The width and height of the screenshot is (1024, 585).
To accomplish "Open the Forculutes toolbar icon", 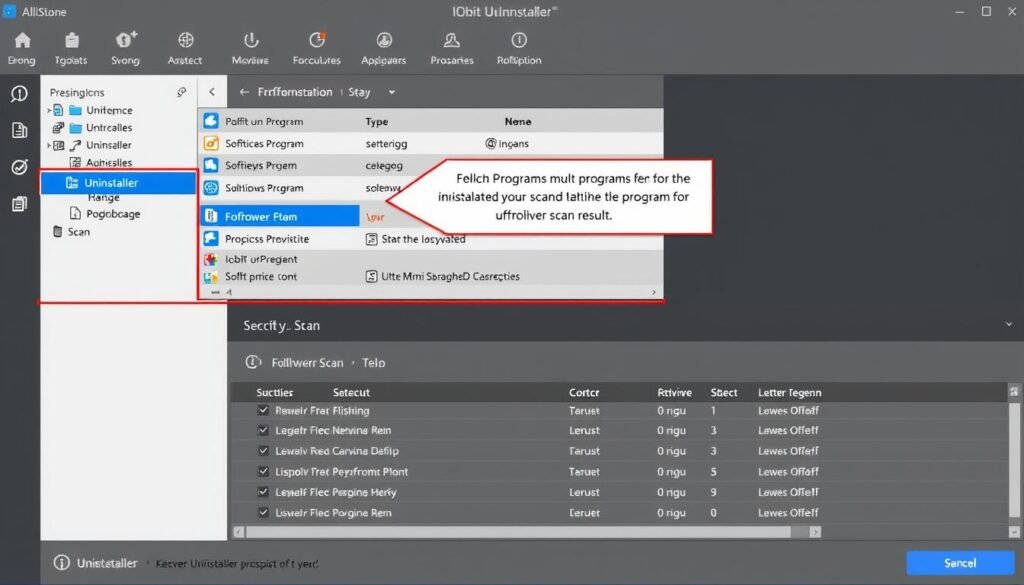I will point(317,48).
